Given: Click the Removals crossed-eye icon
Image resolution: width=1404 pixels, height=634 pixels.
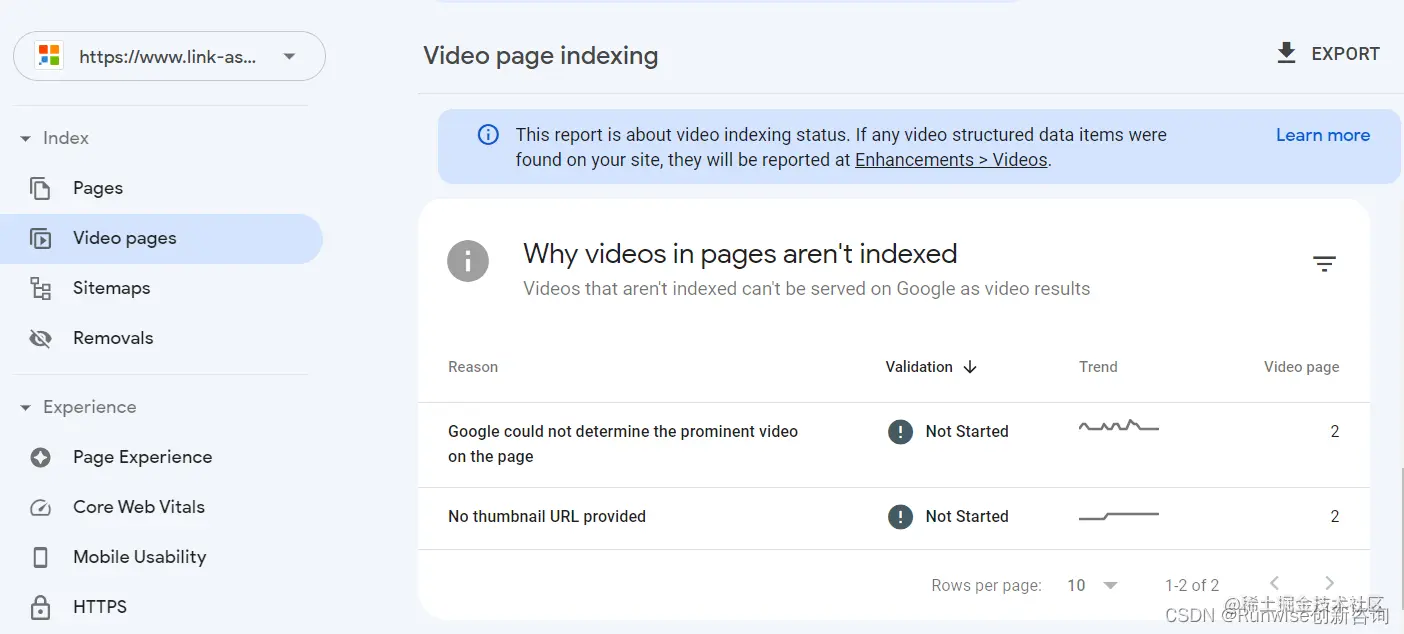Looking at the screenshot, I should click(x=40, y=338).
